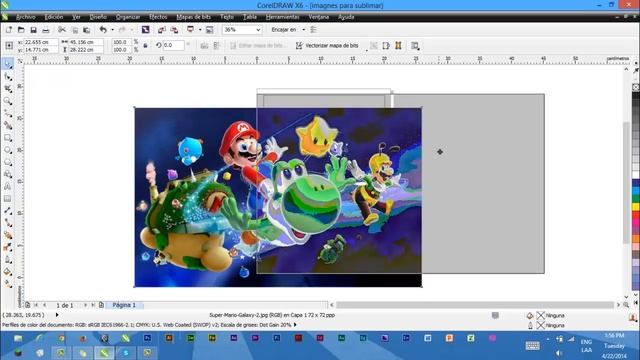Viewport: 640px width, 360px height.
Task: Click the no-color X swatch atop the palette
Action: (x=636, y=87)
